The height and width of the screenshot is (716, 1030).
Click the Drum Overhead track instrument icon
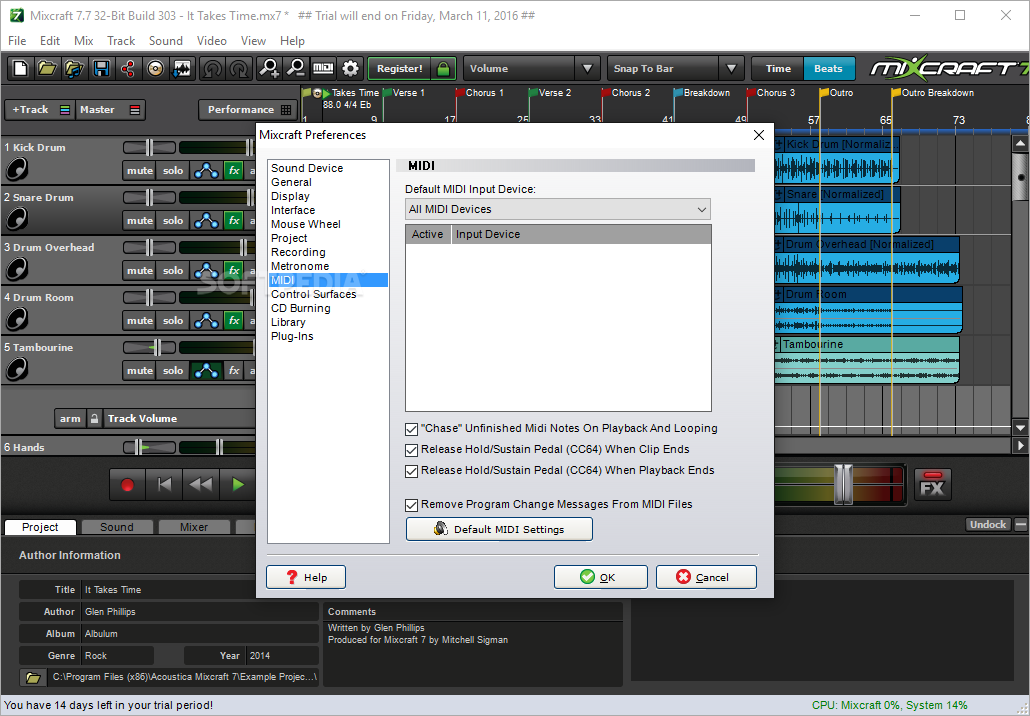(x=16, y=269)
